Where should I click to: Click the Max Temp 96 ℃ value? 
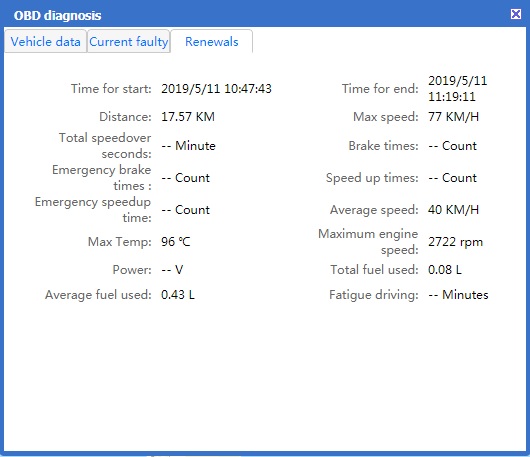click(176, 242)
